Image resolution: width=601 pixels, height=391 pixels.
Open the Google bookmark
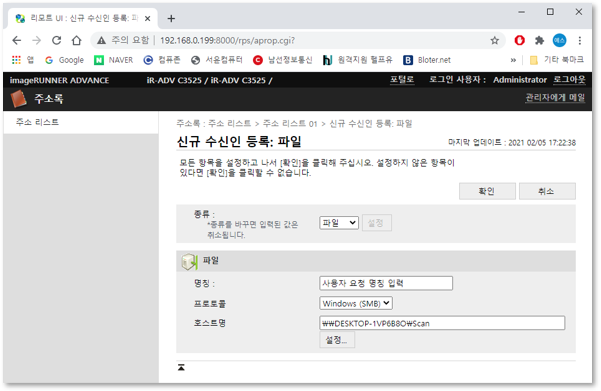[x=64, y=60]
